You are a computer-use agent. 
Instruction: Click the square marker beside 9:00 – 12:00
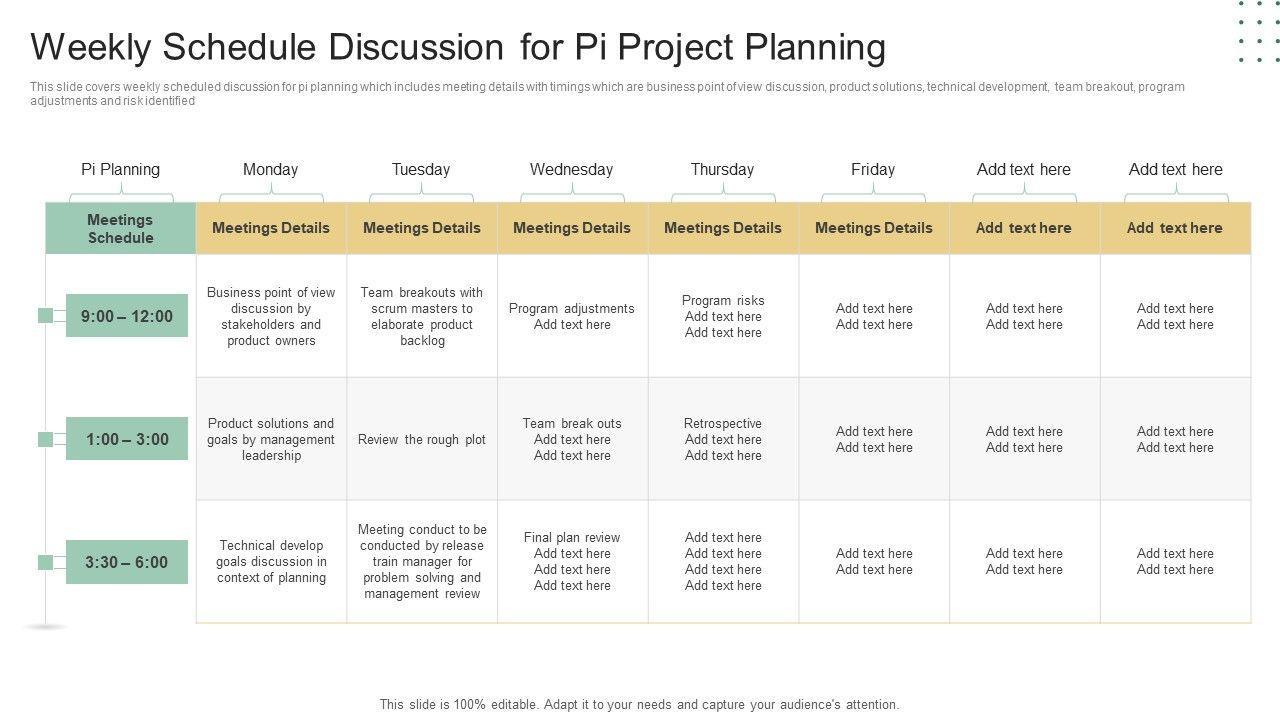coord(45,316)
